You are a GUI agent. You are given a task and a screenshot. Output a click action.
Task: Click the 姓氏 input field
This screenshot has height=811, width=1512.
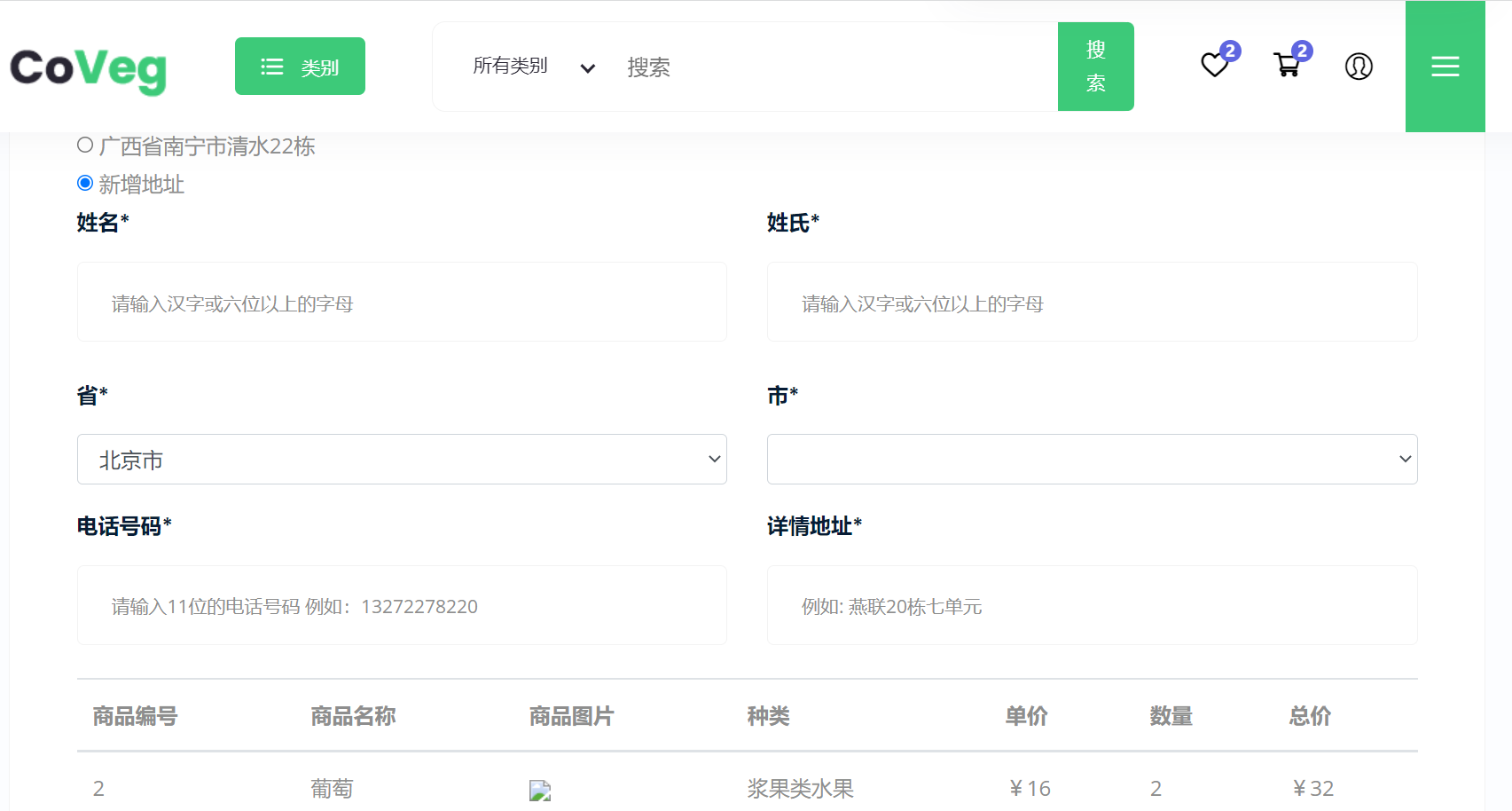(x=1092, y=302)
